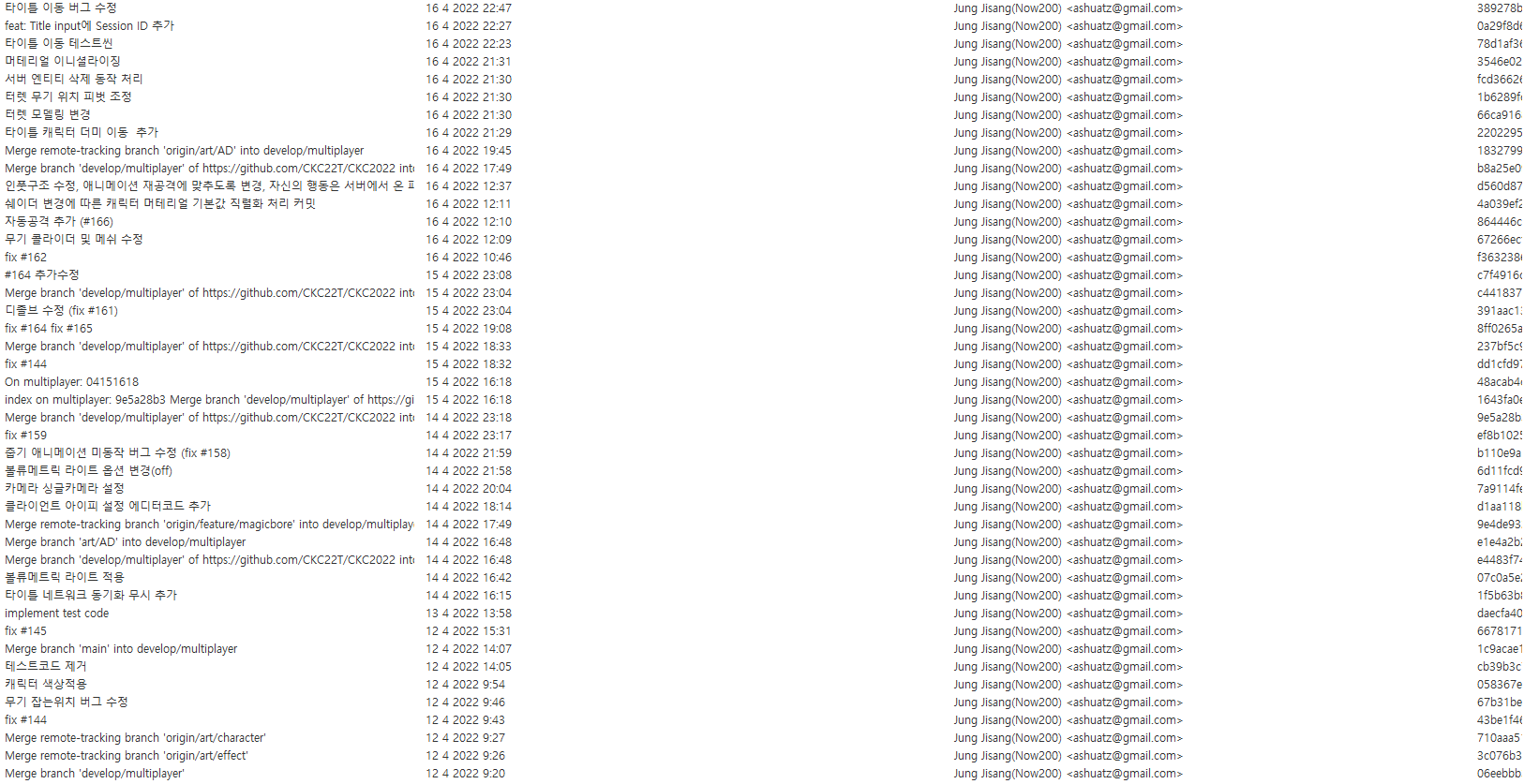This screenshot has height=784, width=1524.
Task: Click the date '13 4 2022 13:58'
Action: pyautogui.click(x=469, y=614)
